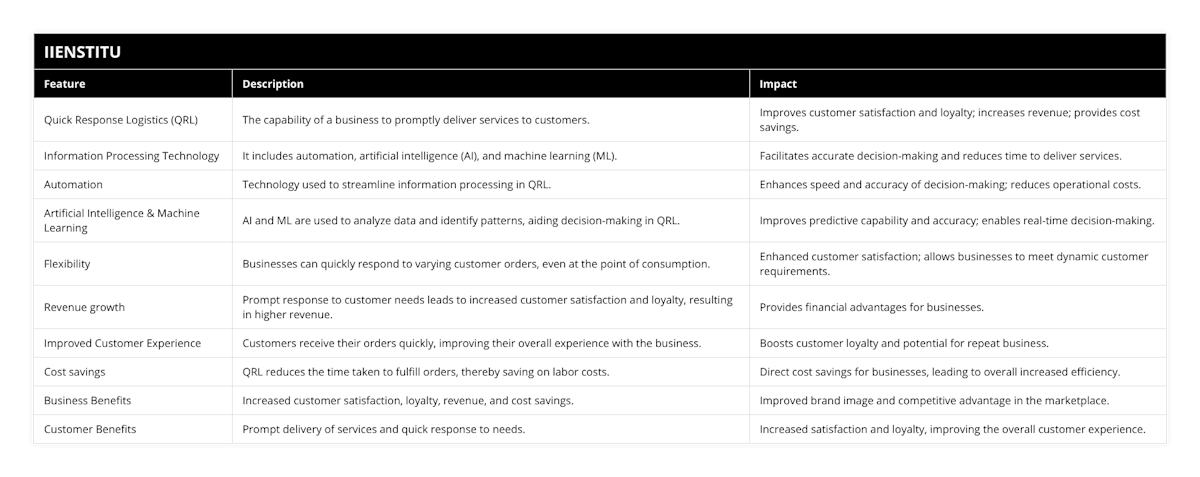1200x477 pixels.
Task: Click the Improved Customer Experience cell
Action: coord(122,343)
